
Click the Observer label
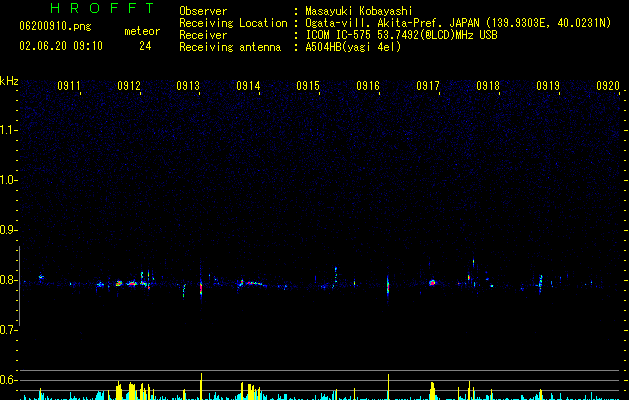point(203,11)
